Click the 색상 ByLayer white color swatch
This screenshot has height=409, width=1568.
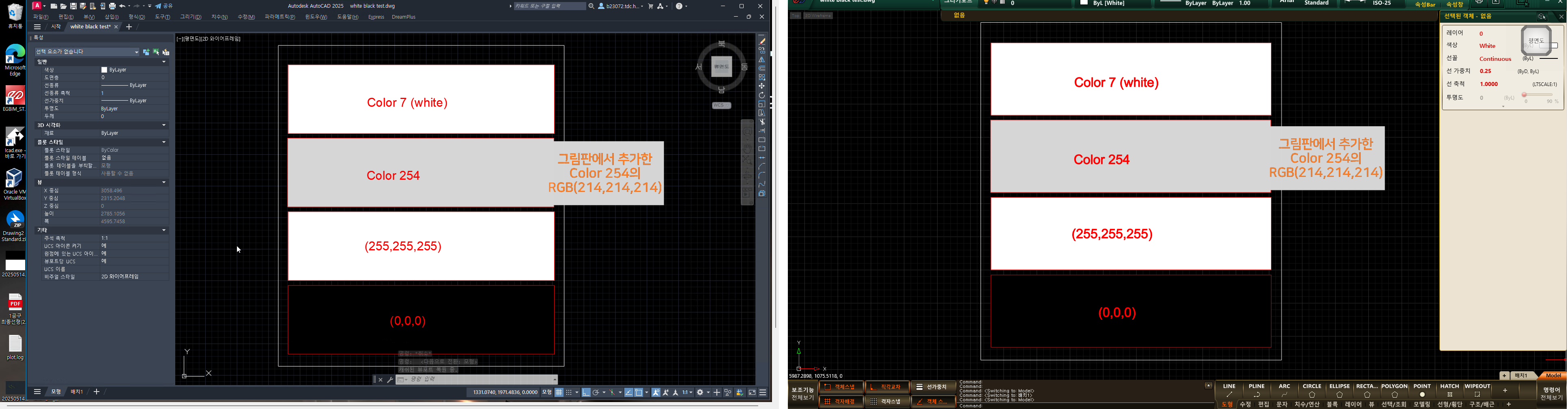pyautogui.click(x=104, y=70)
